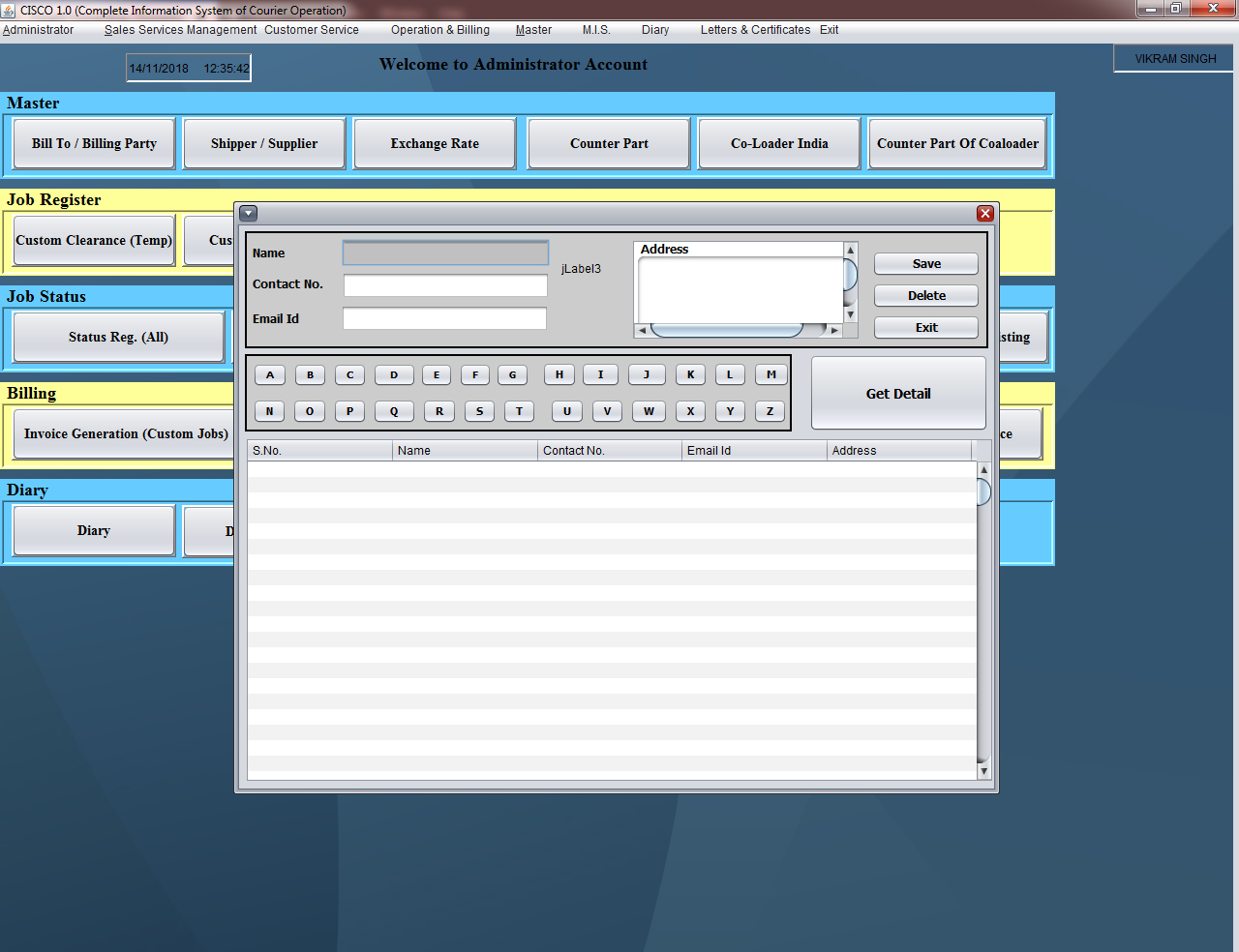The image size is (1239, 952).
Task: Open the Exchange Rate master
Action: [435, 143]
